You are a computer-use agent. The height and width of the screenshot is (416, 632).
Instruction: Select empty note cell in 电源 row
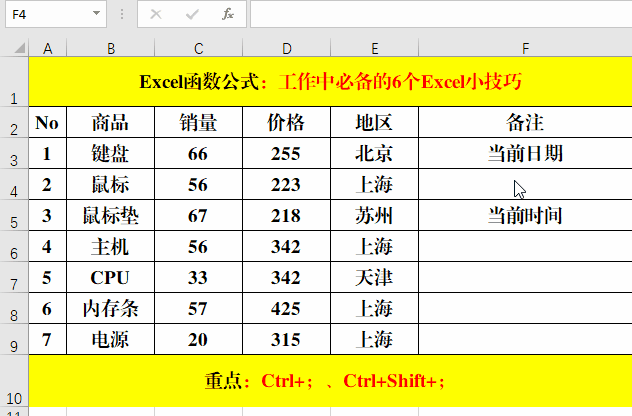click(x=525, y=339)
